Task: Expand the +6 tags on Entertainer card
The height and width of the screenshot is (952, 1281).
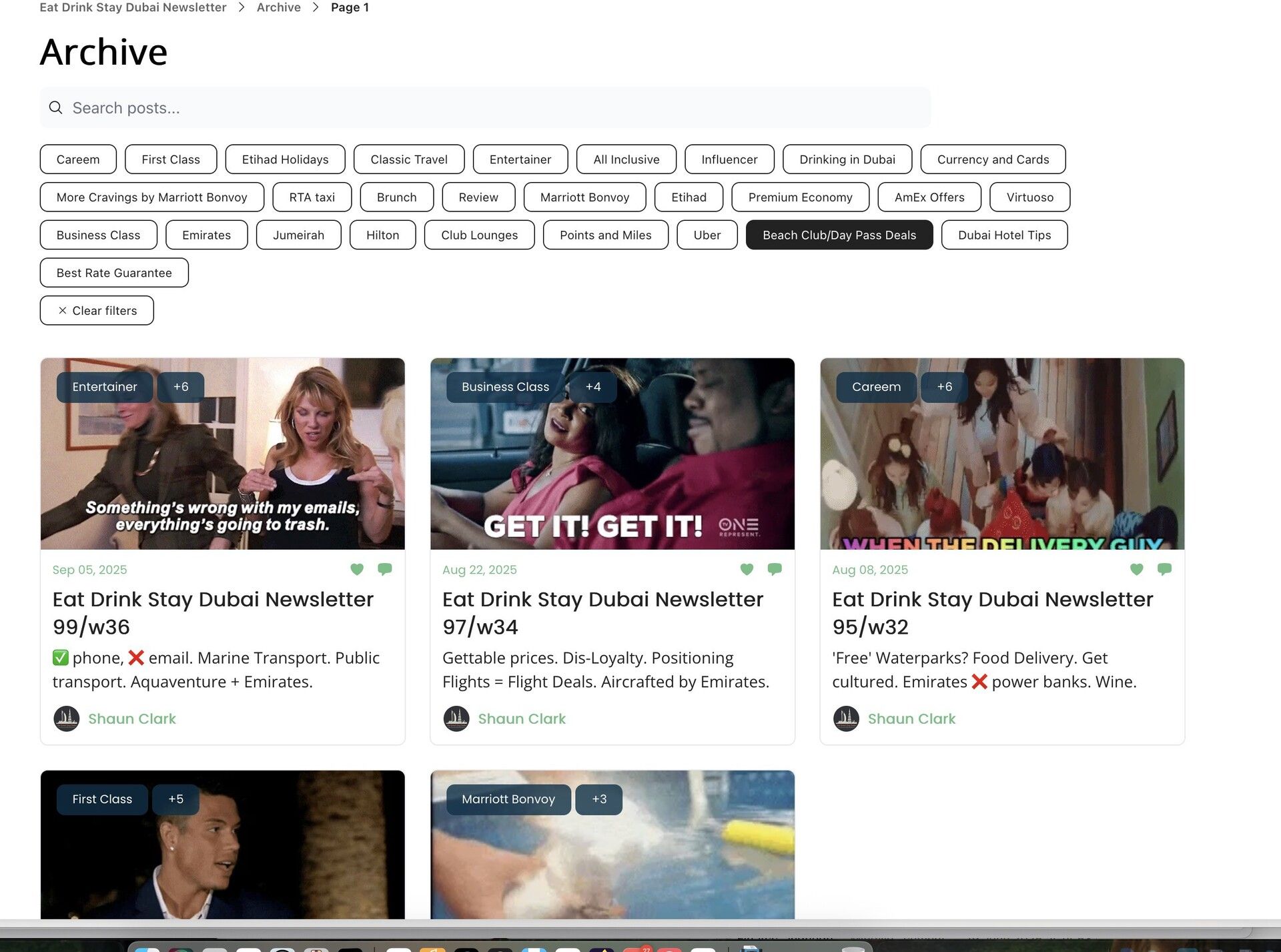Action: coord(180,387)
